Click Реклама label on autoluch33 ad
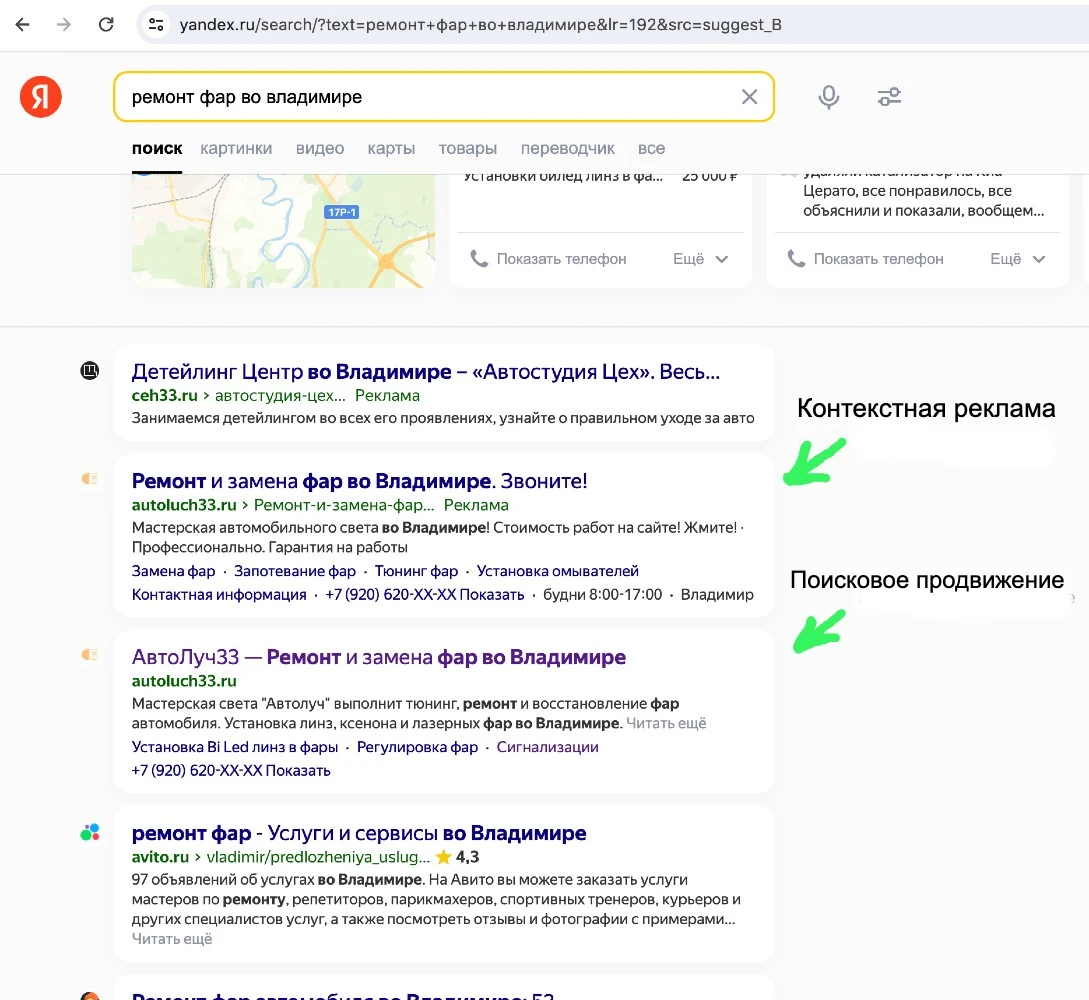Image resolution: width=1089 pixels, height=1000 pixels. [x=476, y=505]
